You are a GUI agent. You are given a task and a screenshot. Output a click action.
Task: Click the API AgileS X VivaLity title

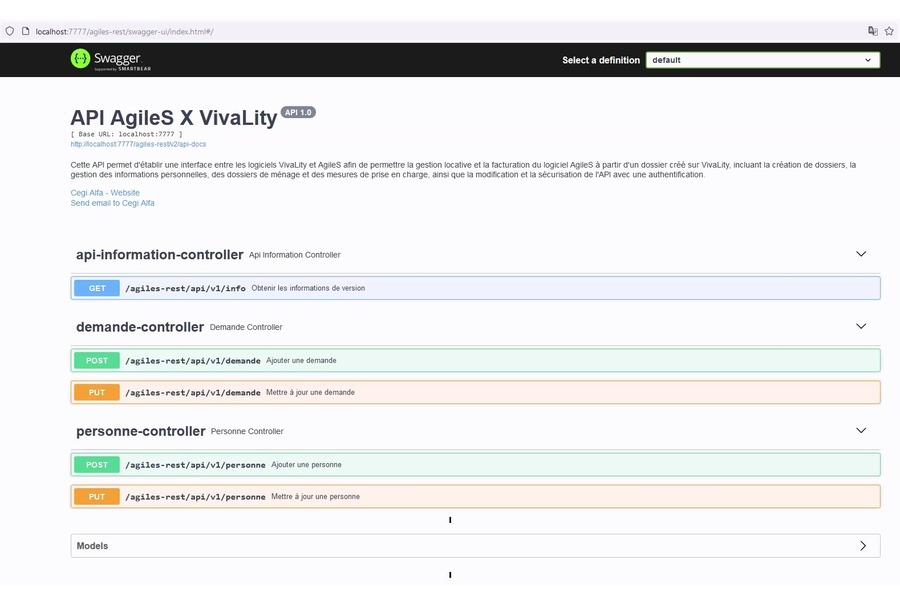tap(174, 118)
